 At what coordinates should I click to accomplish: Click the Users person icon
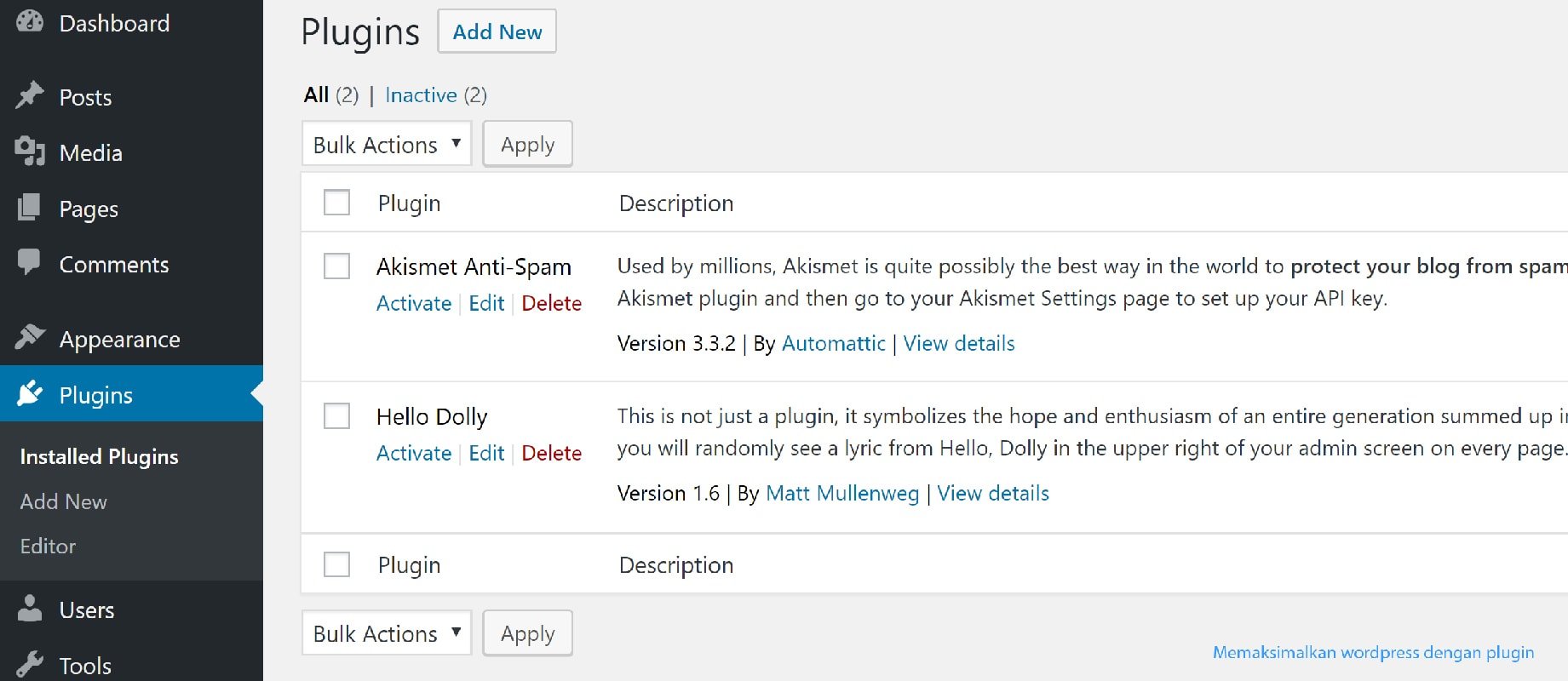tap(30, 609)
